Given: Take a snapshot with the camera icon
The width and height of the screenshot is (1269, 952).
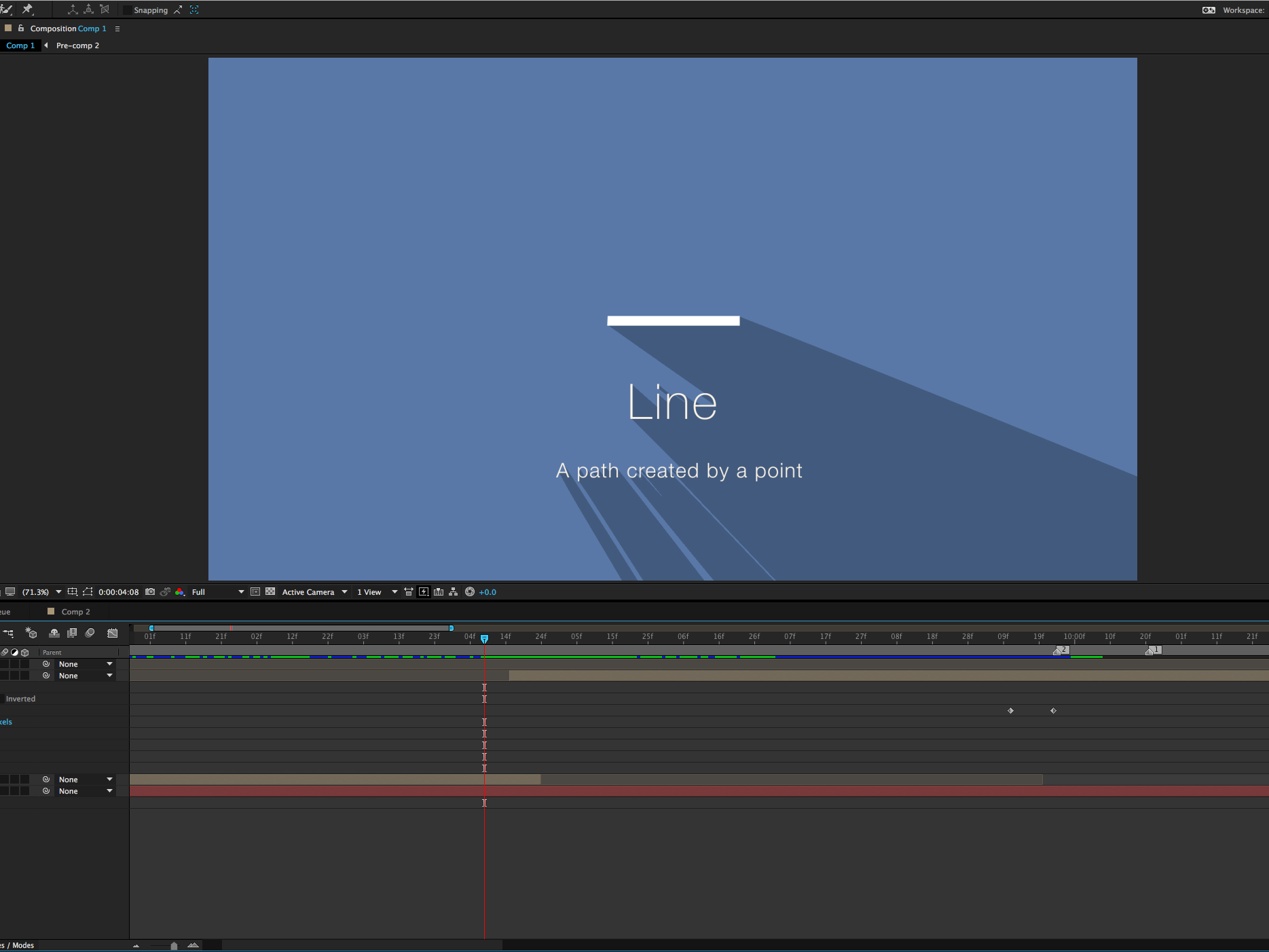Looking at the screenshot, I should pyautogui.click(x=150, y=592).
